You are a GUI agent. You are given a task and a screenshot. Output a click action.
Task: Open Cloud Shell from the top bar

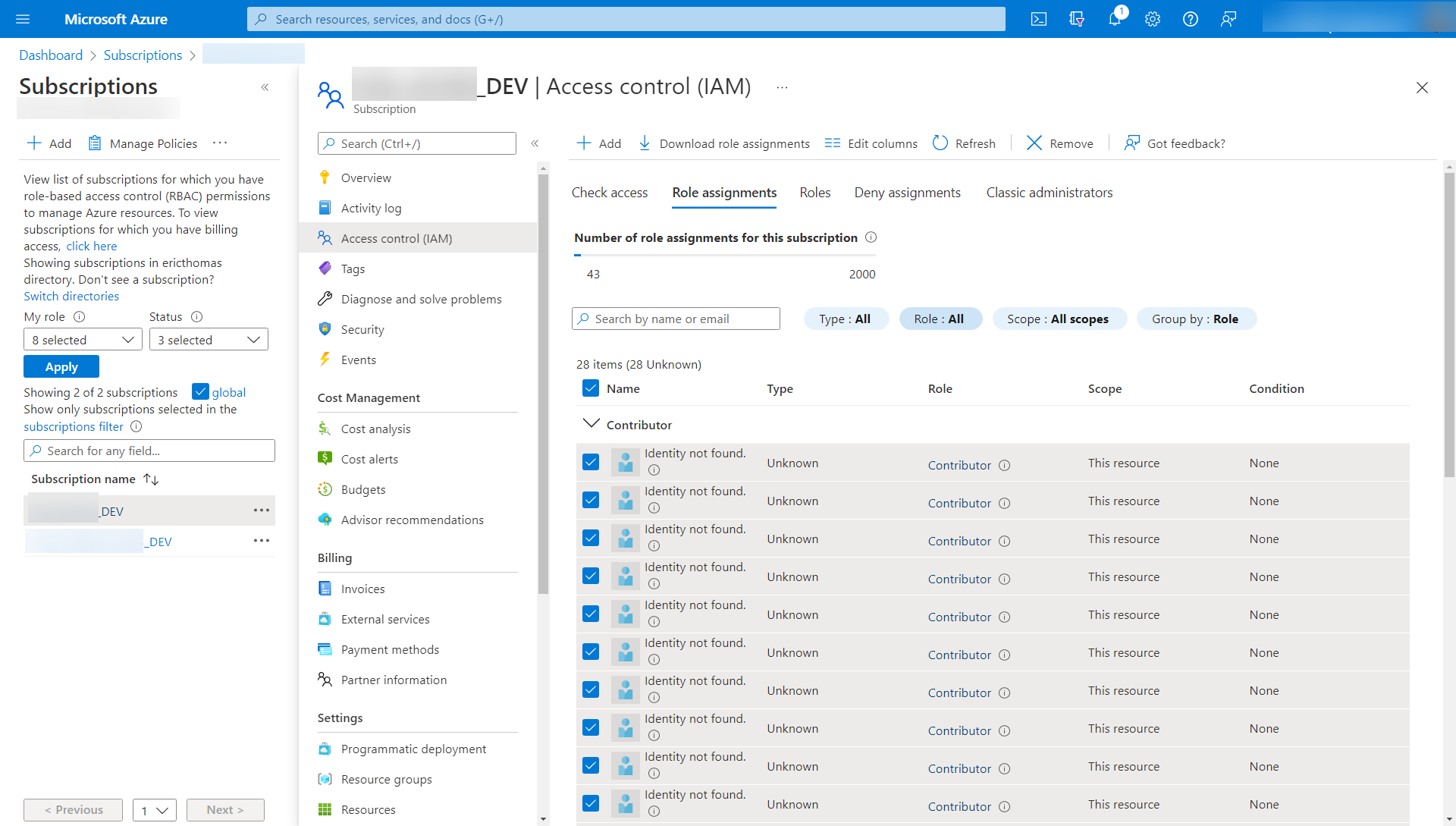[1039, 19]
